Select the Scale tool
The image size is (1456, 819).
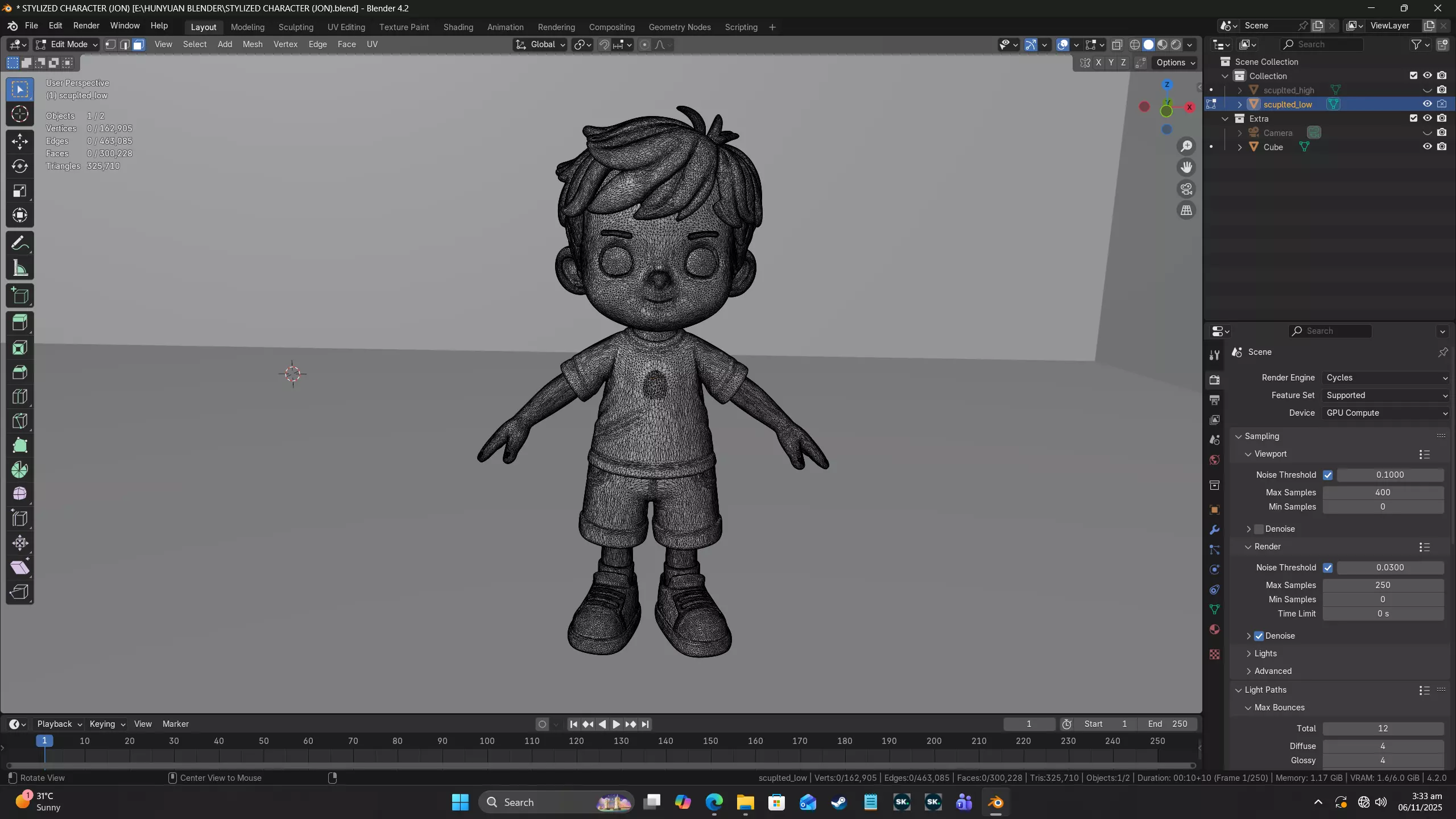(20, 191)
